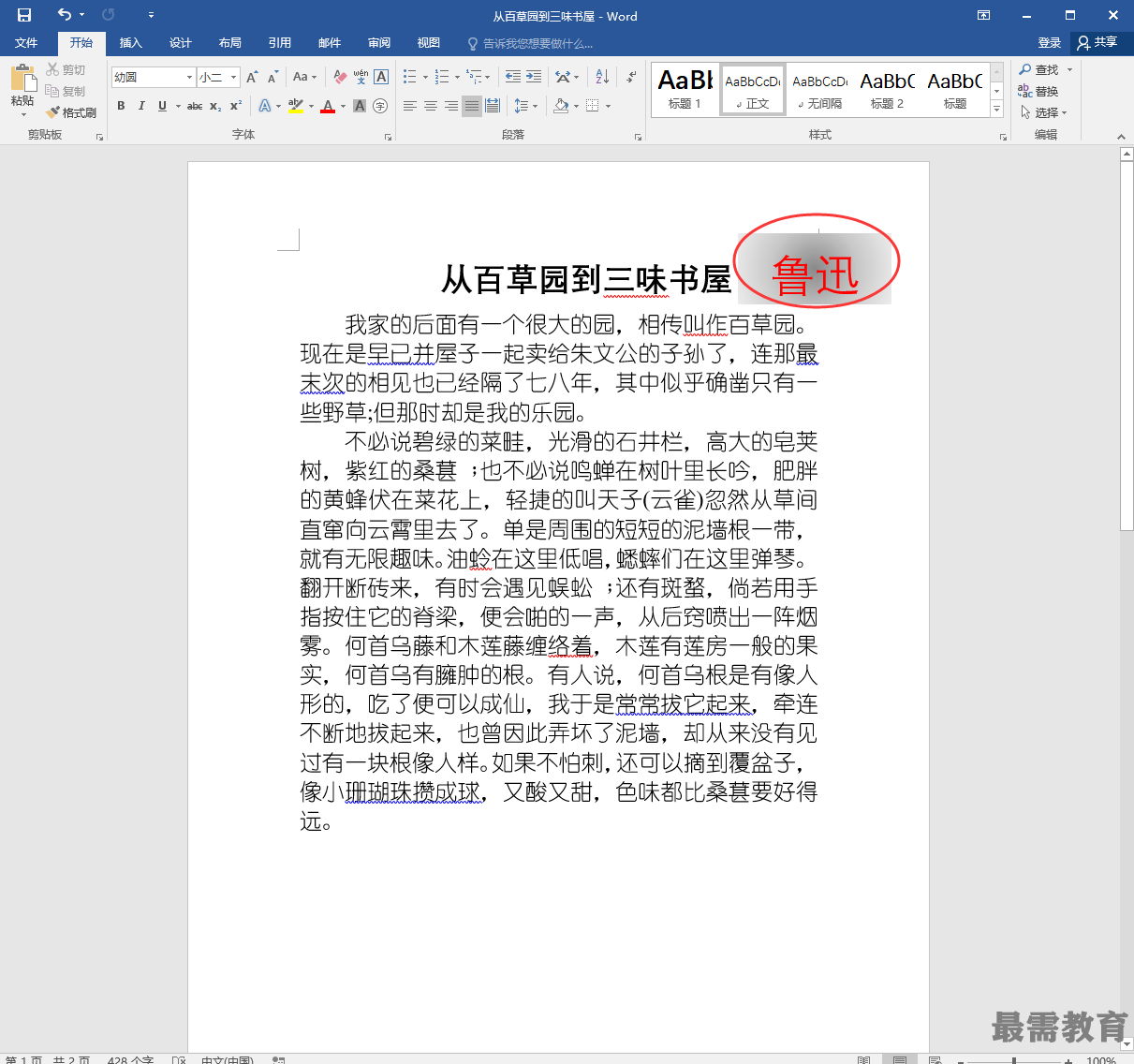Increase paragraph indent
1134x1064 pixels.
point(533,77)
